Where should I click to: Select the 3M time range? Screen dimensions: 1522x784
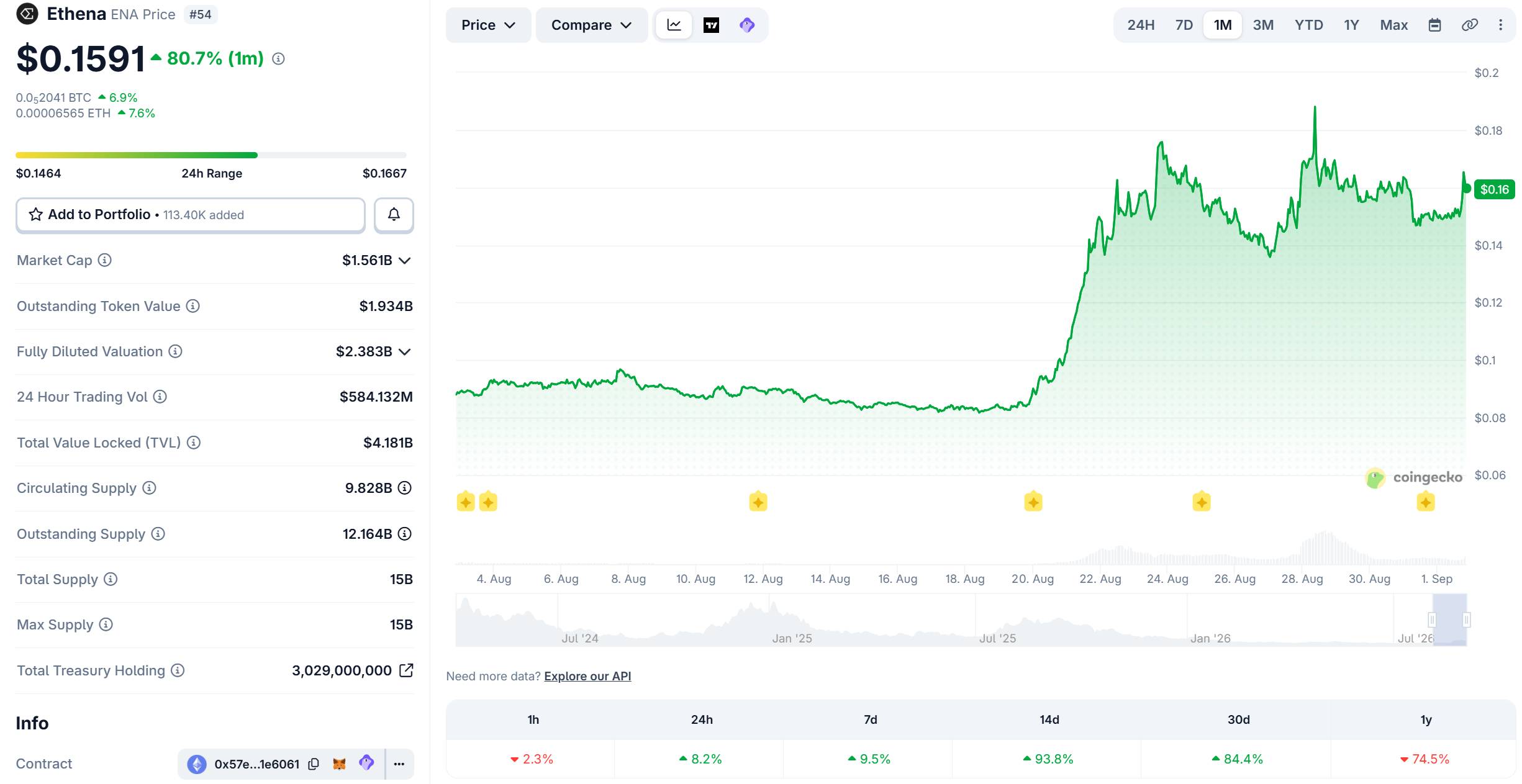point(1263,25)
